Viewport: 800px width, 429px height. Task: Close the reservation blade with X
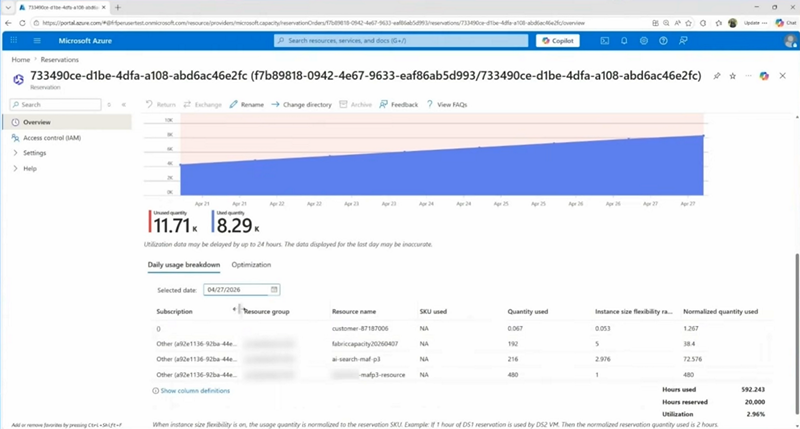click(783, 76)
